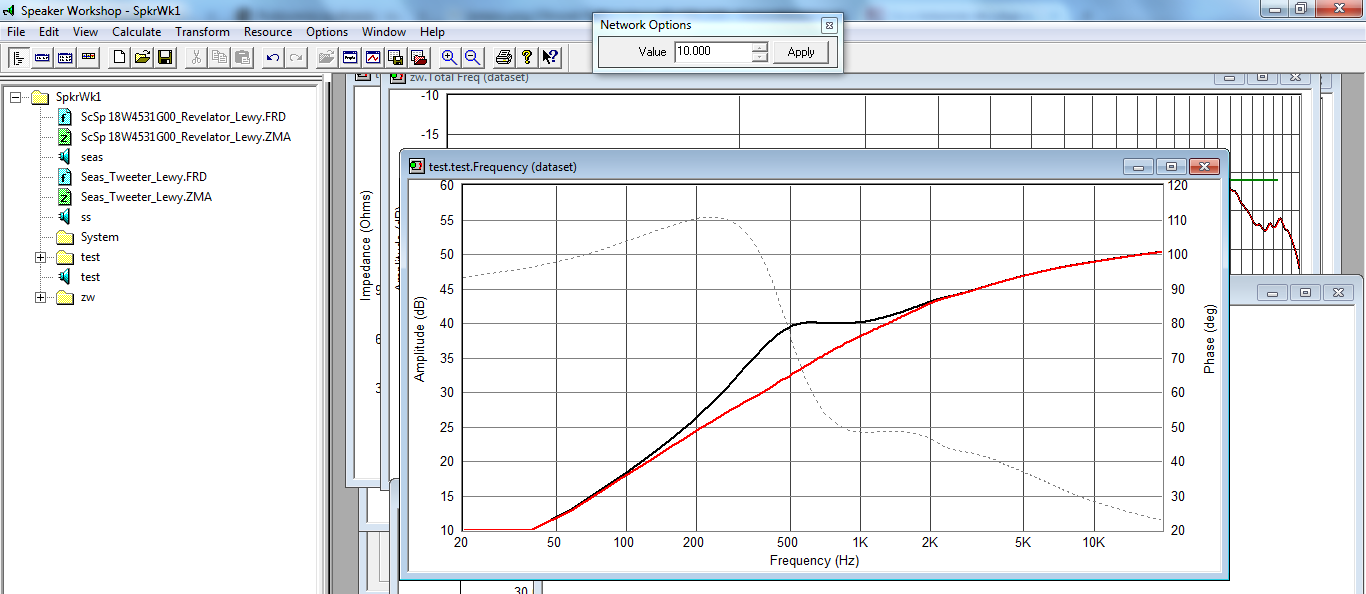This screenshot has height=594, width=1366.
Task: Close the Network Options panel
Action: point(829,25)
